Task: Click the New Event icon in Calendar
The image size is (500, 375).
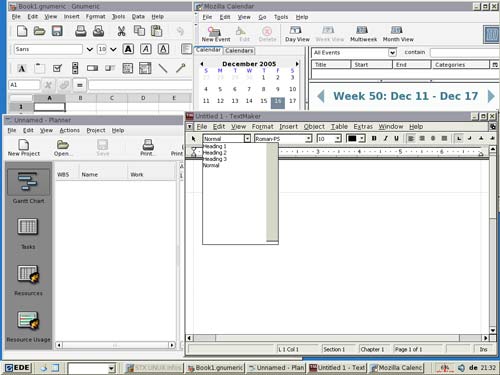Action: coord(216,34)
